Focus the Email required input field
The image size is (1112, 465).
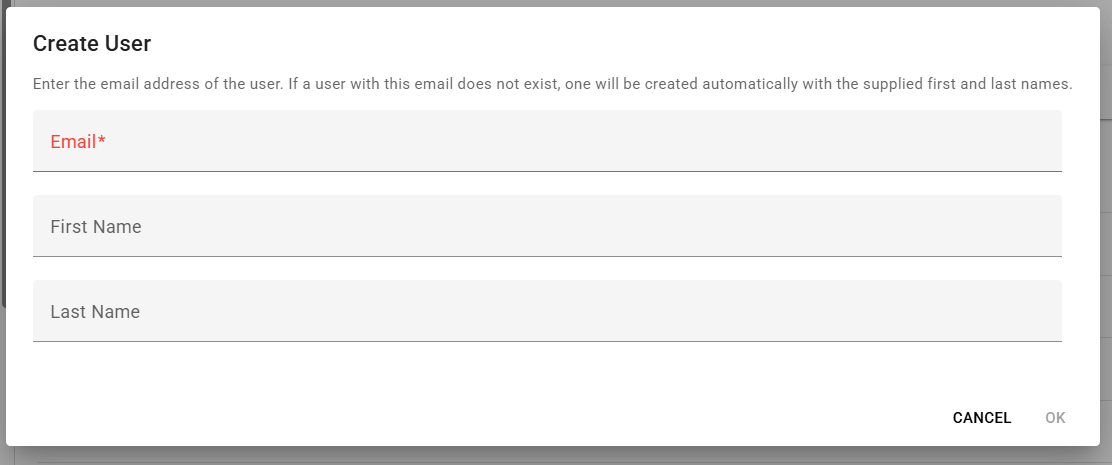click(x=547, y=141)
